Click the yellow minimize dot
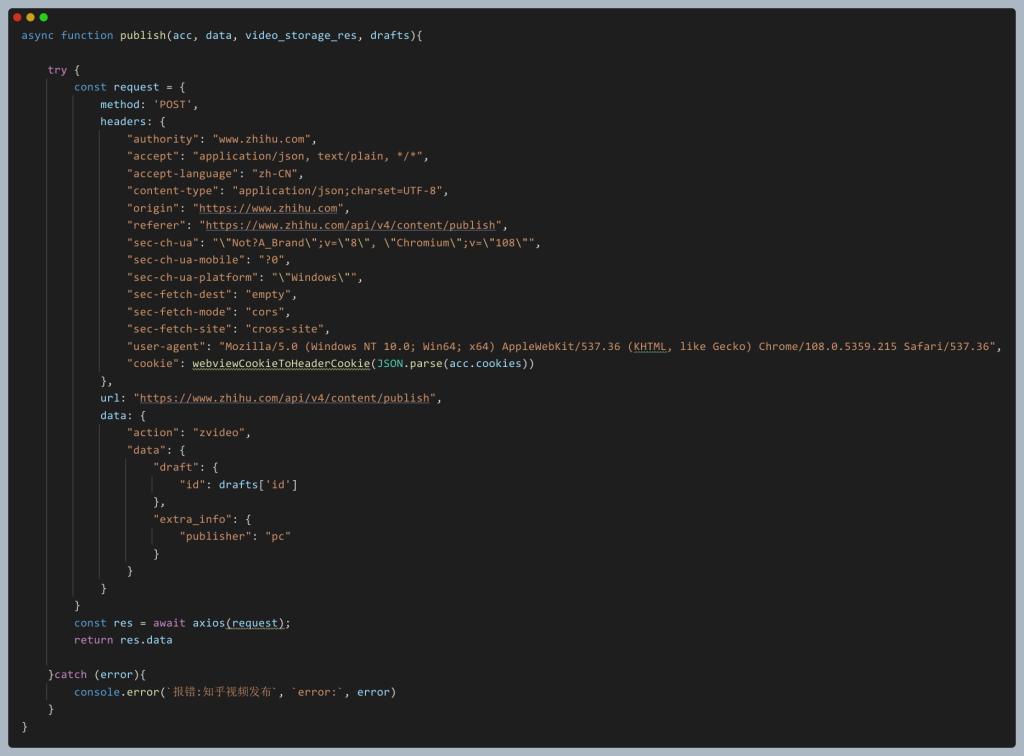 pos(30,17)
